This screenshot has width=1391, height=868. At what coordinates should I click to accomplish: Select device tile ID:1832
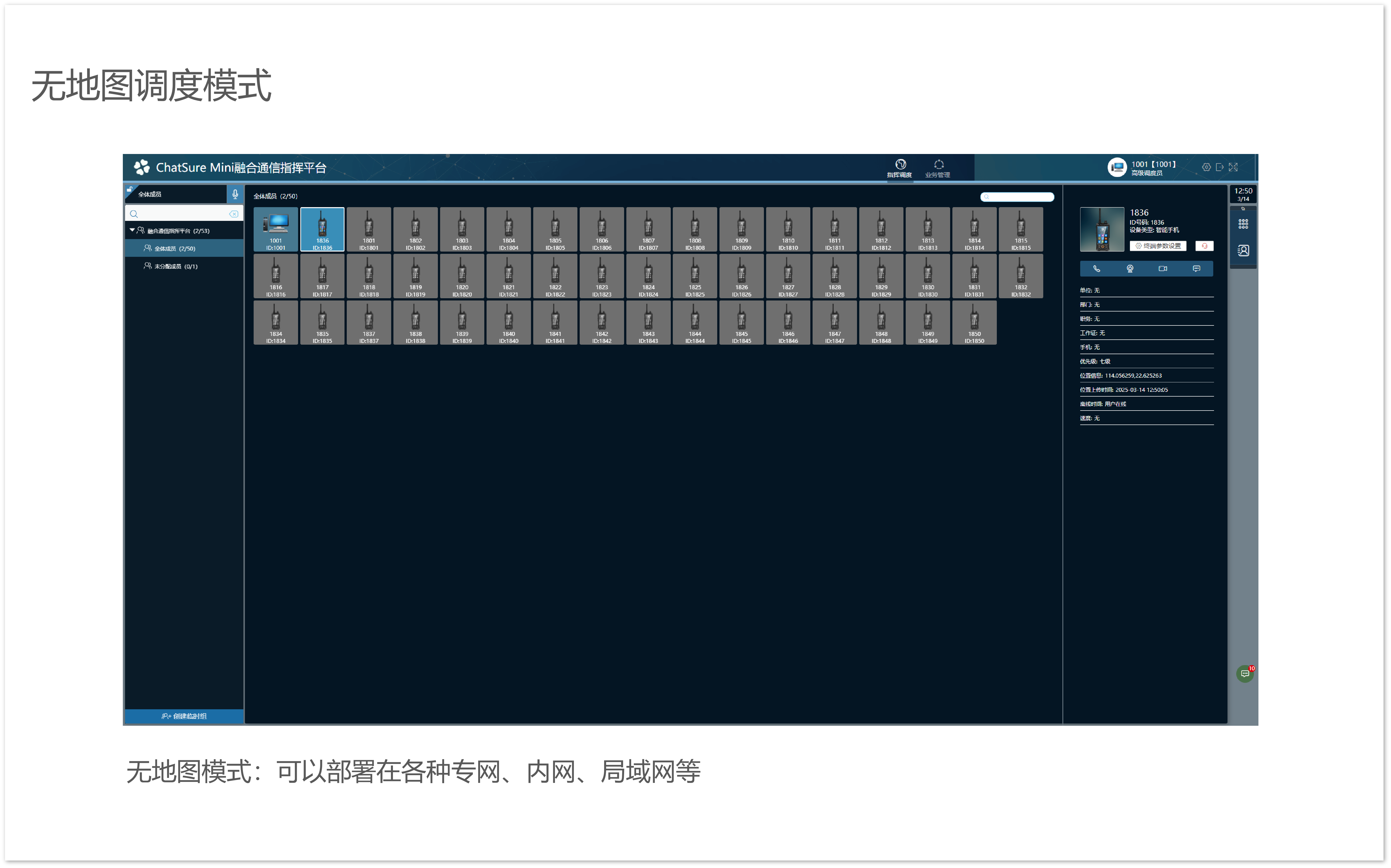pos(1021,276)
